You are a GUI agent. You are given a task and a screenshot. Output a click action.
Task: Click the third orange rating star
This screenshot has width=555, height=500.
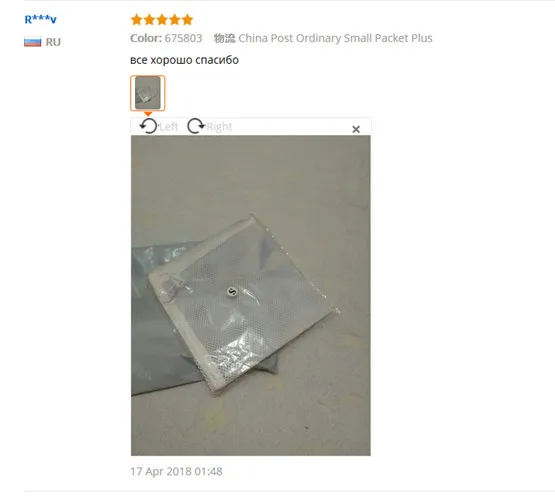tap(162, 19)
